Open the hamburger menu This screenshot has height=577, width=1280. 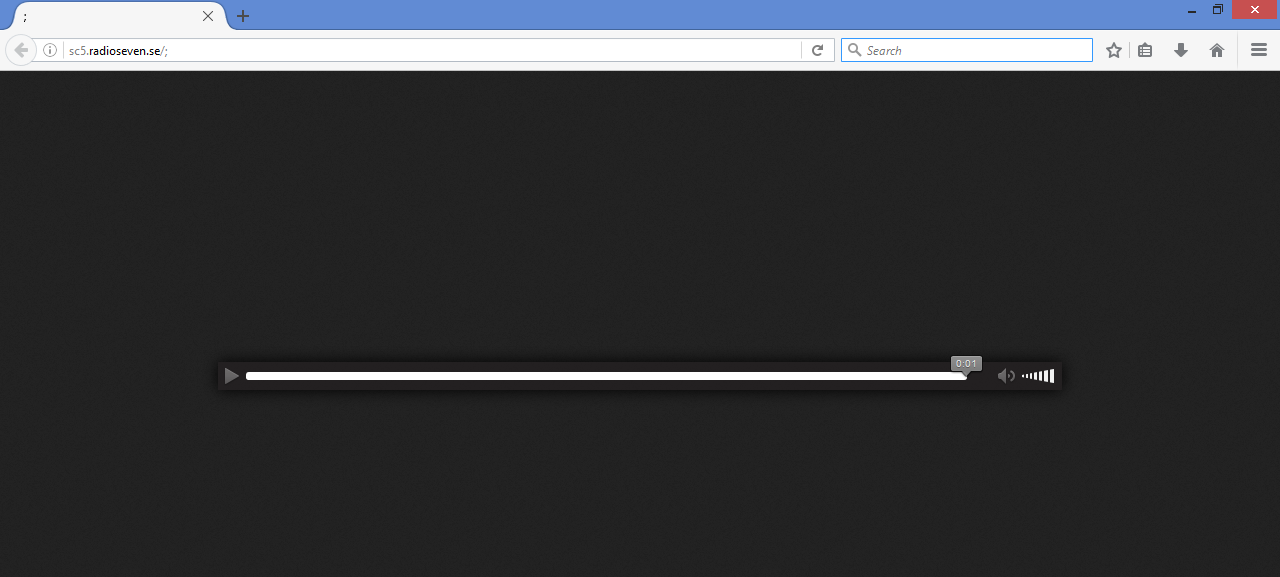tap(1259, 50)
